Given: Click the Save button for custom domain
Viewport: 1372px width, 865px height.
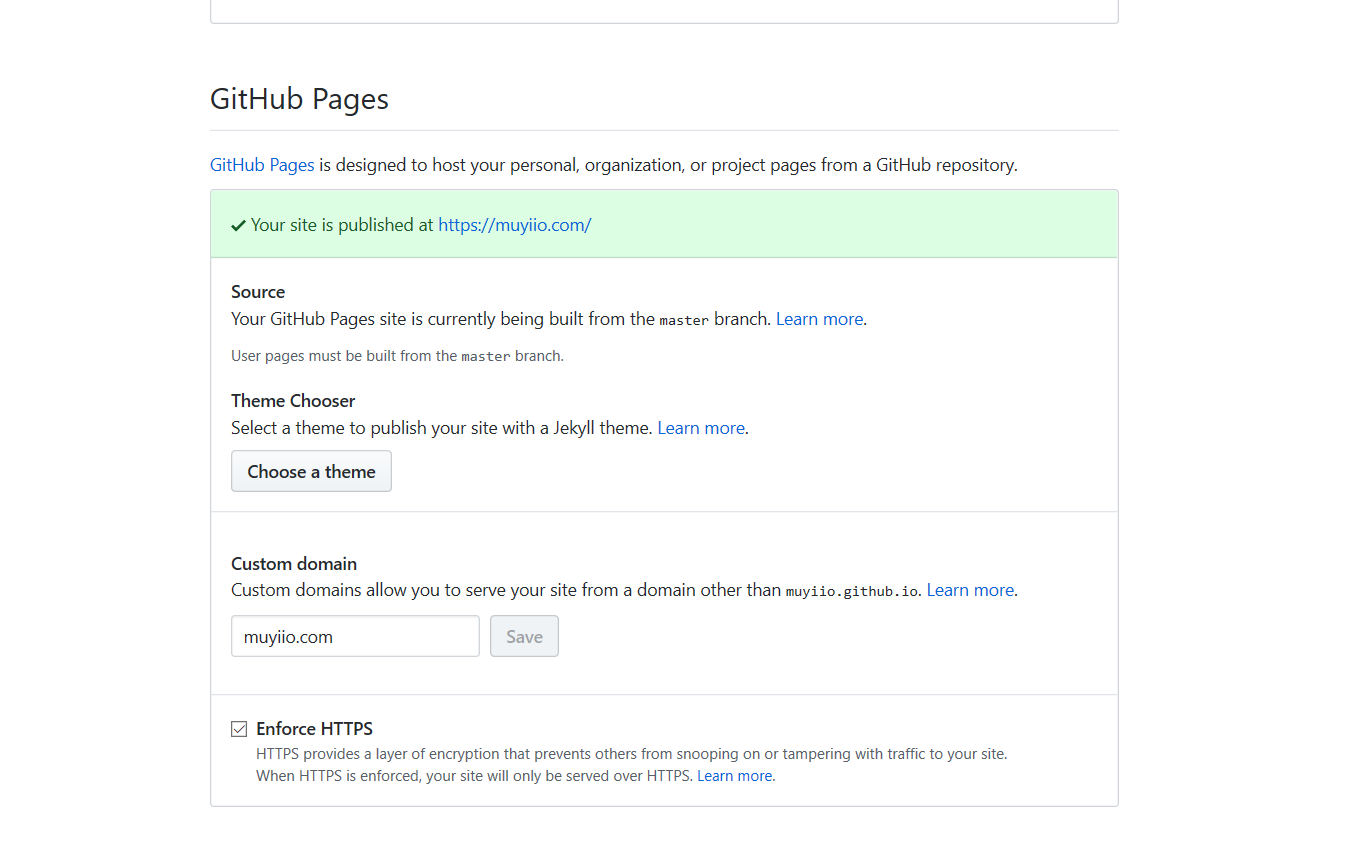Looking at the screenshot, I should click(x=524, y=636).
